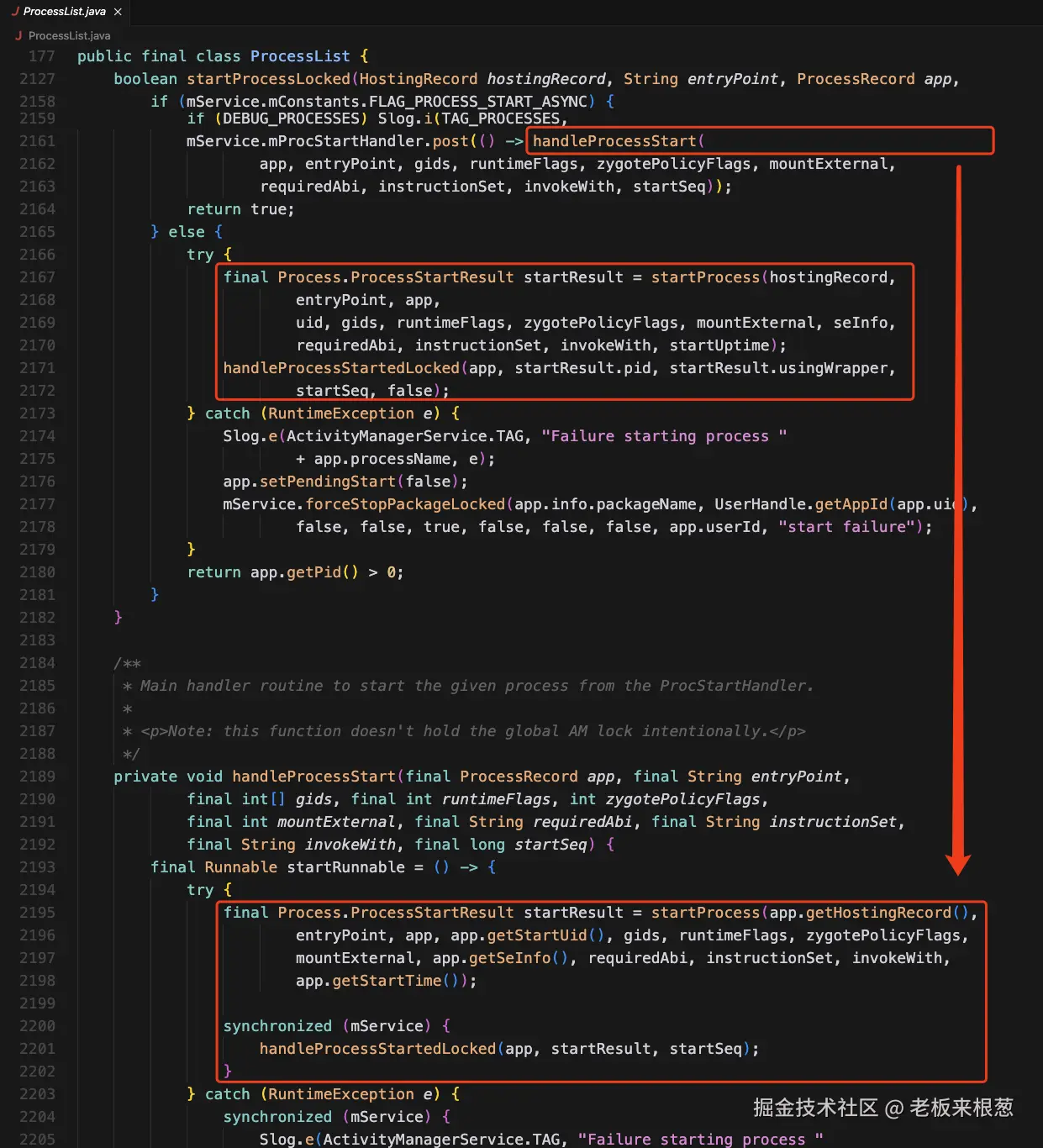Click line number 2201 in the gutter

tap(37, 1049)
